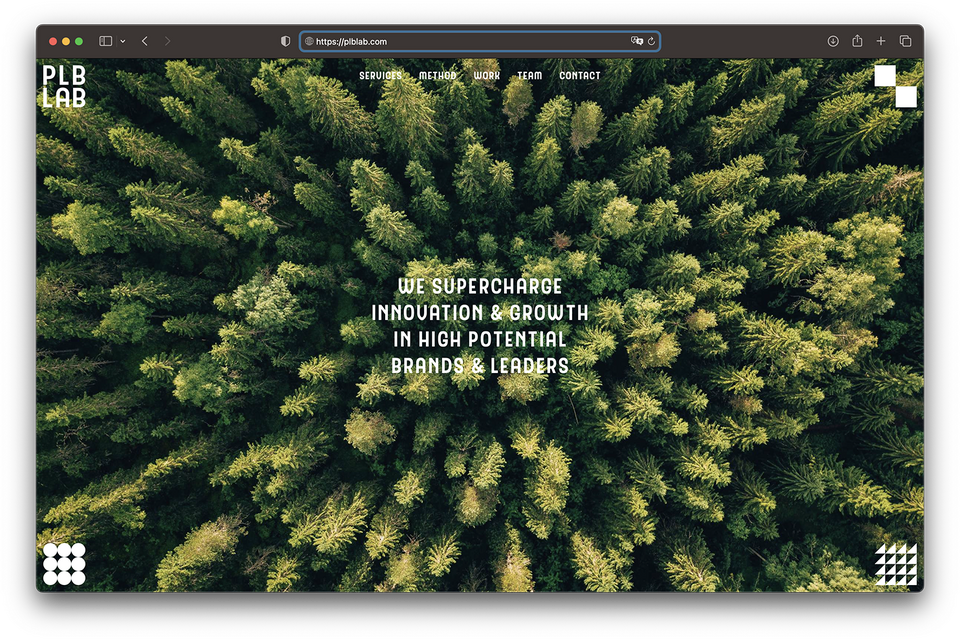Open the Services menu item
960x640 pixels.
[380, 76]
